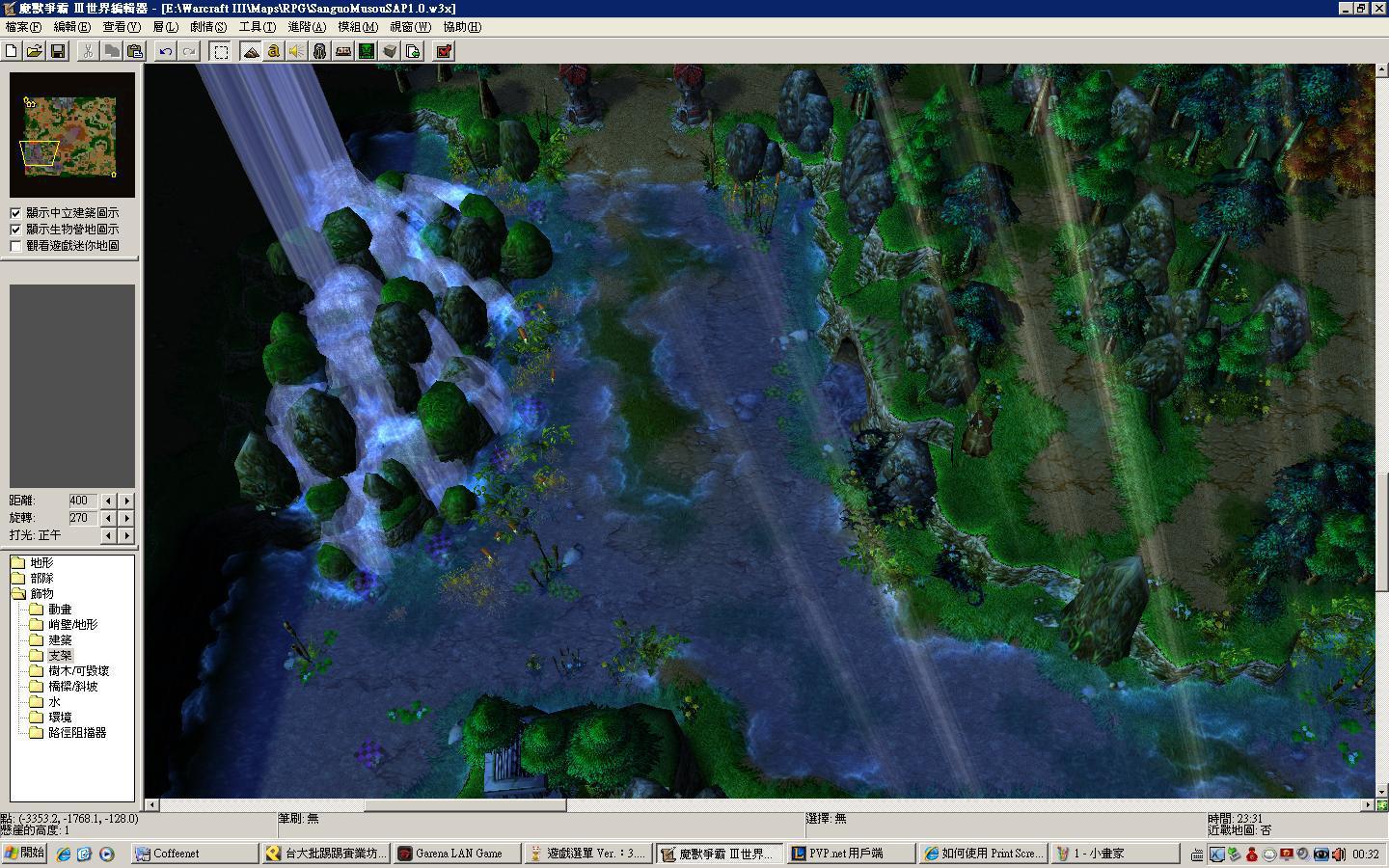
Task: Click the 距離 value field showing 400
Action: point(82,501)
